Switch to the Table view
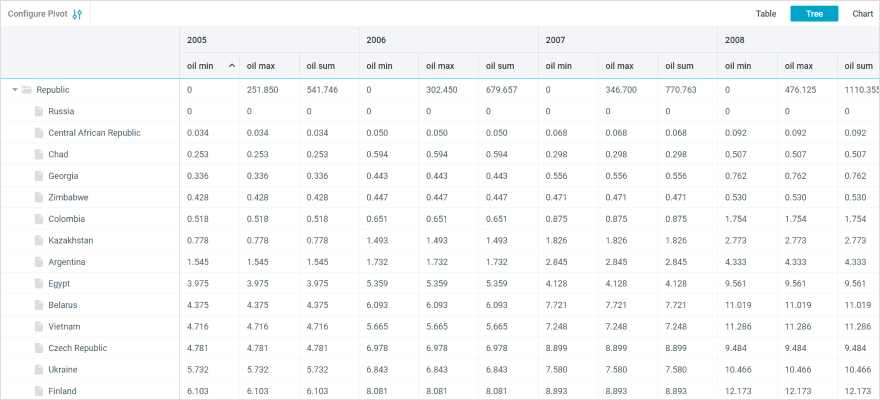This screenshot has height=400, width=880. click(766, 14)
